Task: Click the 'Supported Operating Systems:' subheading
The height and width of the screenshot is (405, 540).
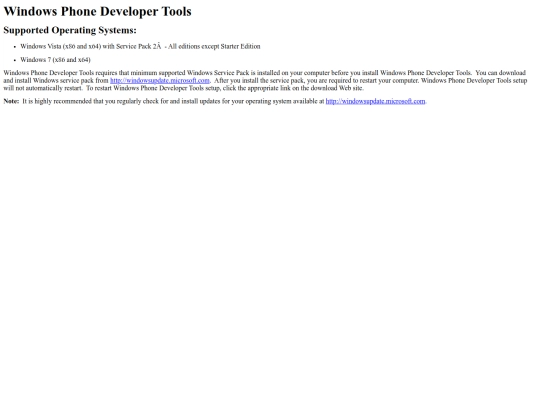Action: pyautogui.click(x=70, y=30)
